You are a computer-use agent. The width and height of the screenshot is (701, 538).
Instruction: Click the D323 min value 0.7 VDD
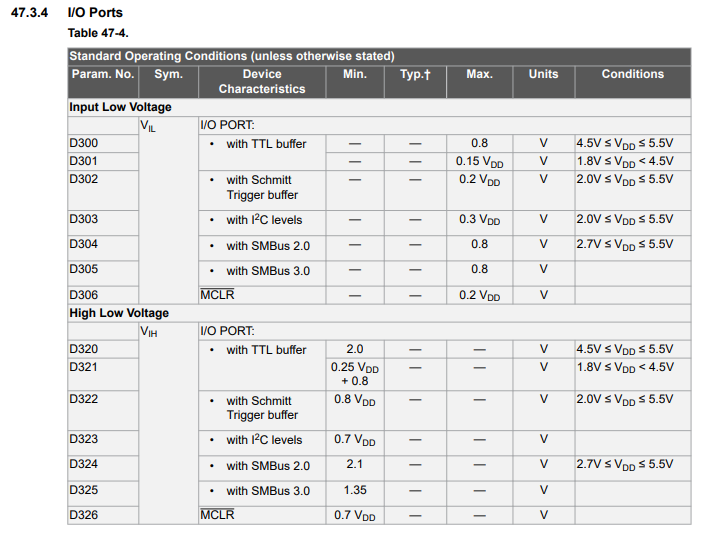click(x=355, y=440)
